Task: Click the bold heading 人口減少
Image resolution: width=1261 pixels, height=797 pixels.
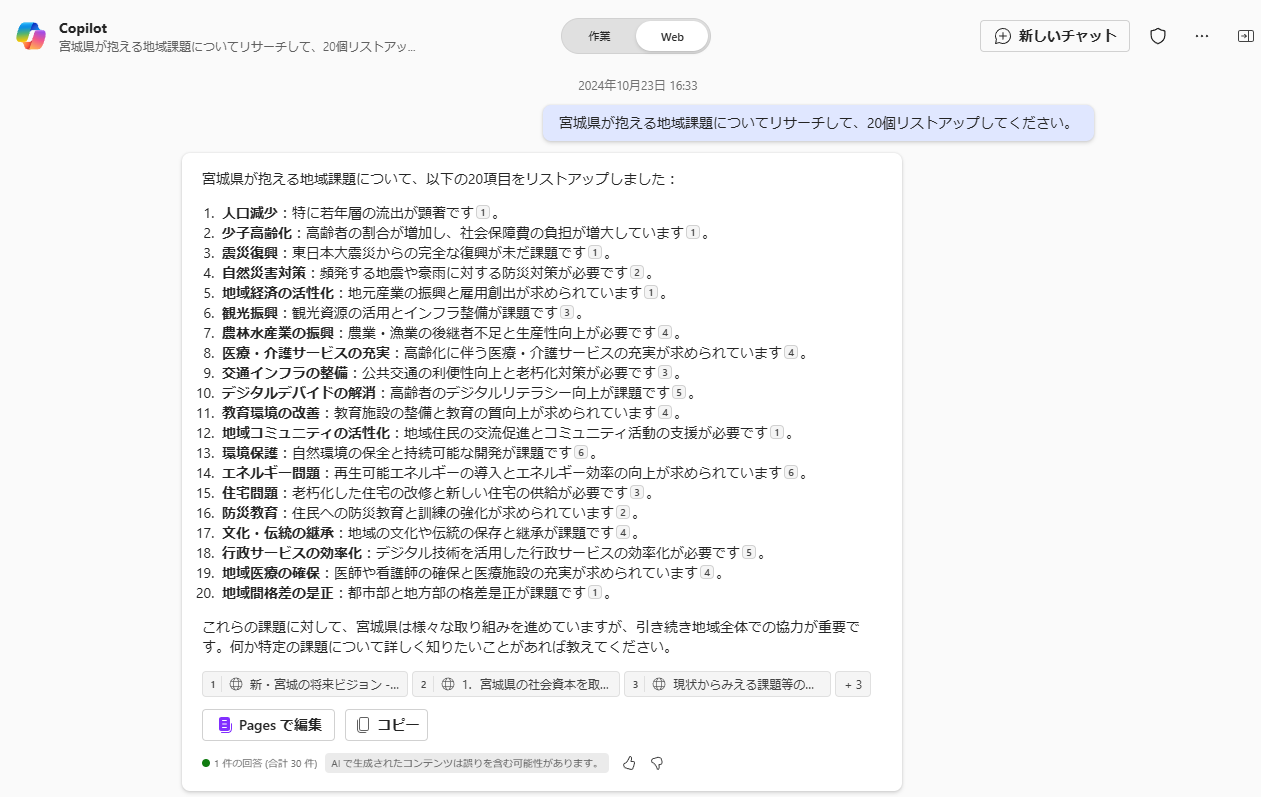Action: click(x=250, y=212)
